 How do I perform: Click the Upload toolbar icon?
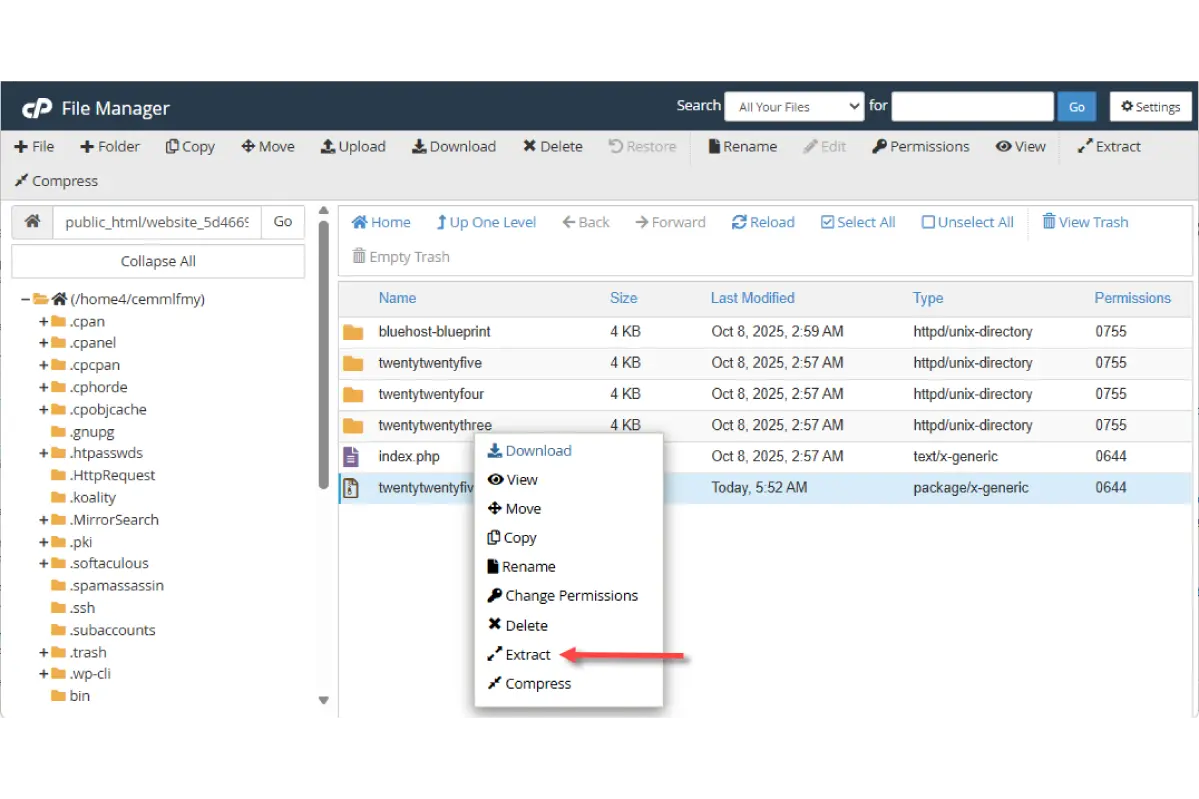point(328,146)
